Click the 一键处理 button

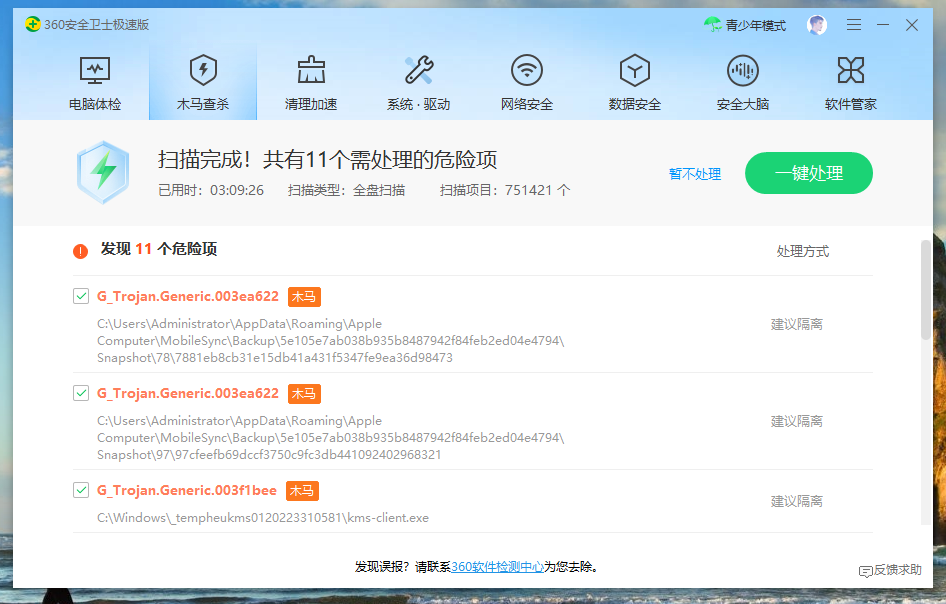(808, 173)
